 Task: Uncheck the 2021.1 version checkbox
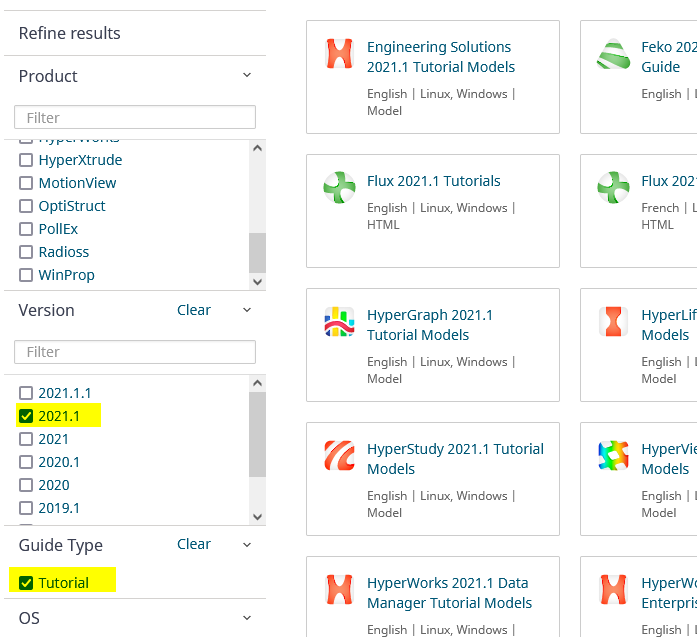[x=26, y=416]
